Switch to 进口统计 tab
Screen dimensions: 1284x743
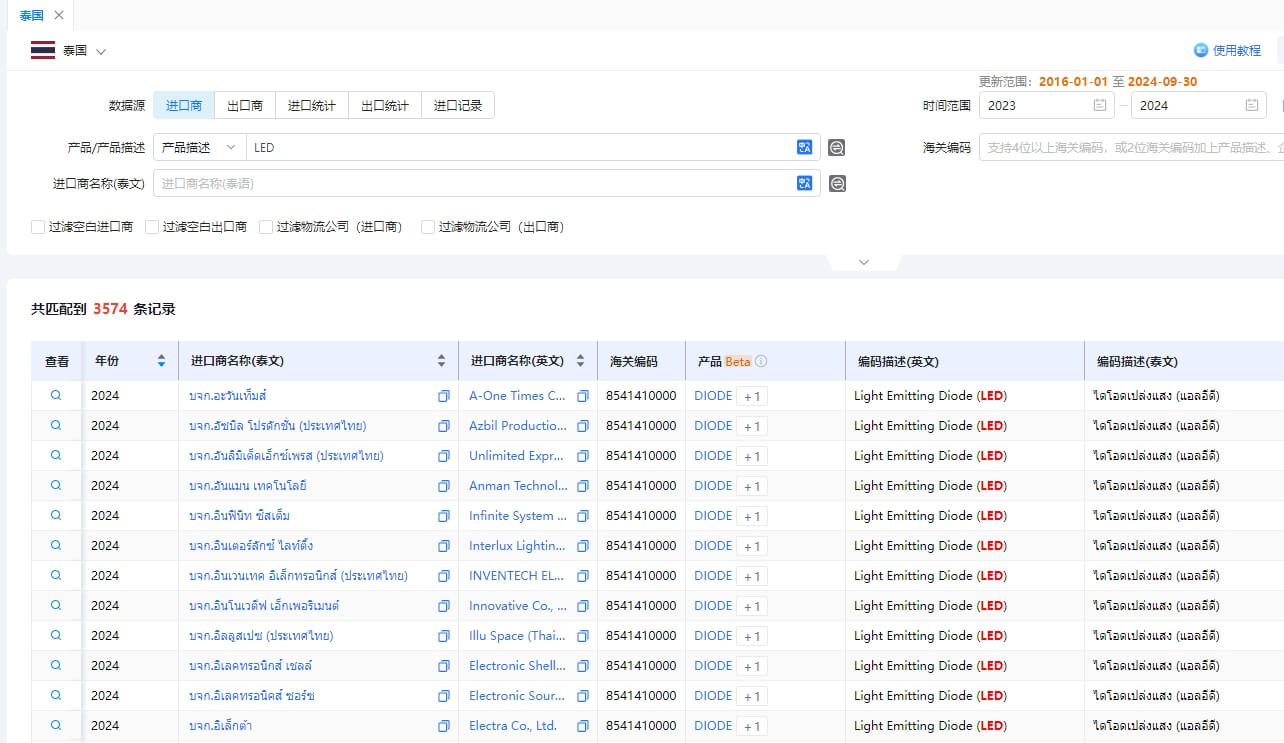(312, 105)
